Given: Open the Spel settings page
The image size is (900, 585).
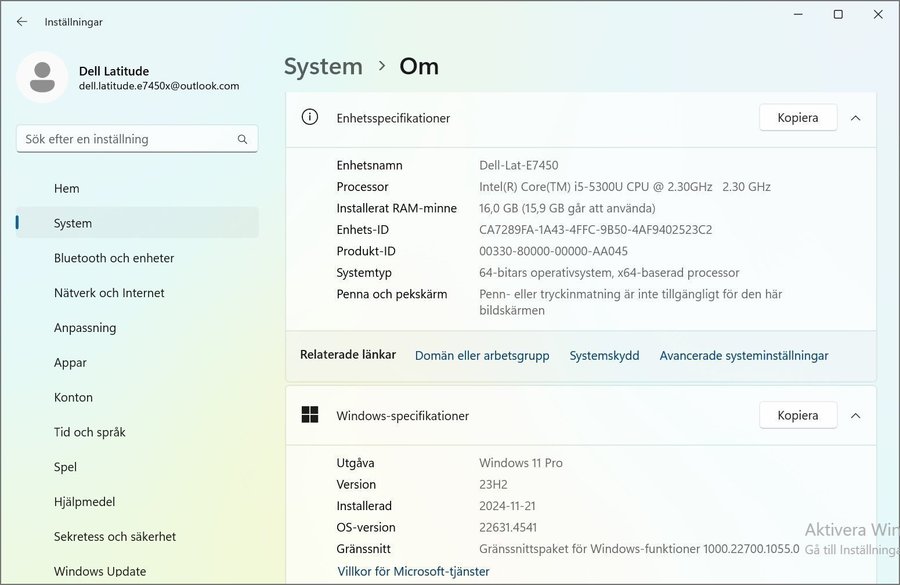Looking at the screenshot, I should pyautogui.click(x=137, y=467).
